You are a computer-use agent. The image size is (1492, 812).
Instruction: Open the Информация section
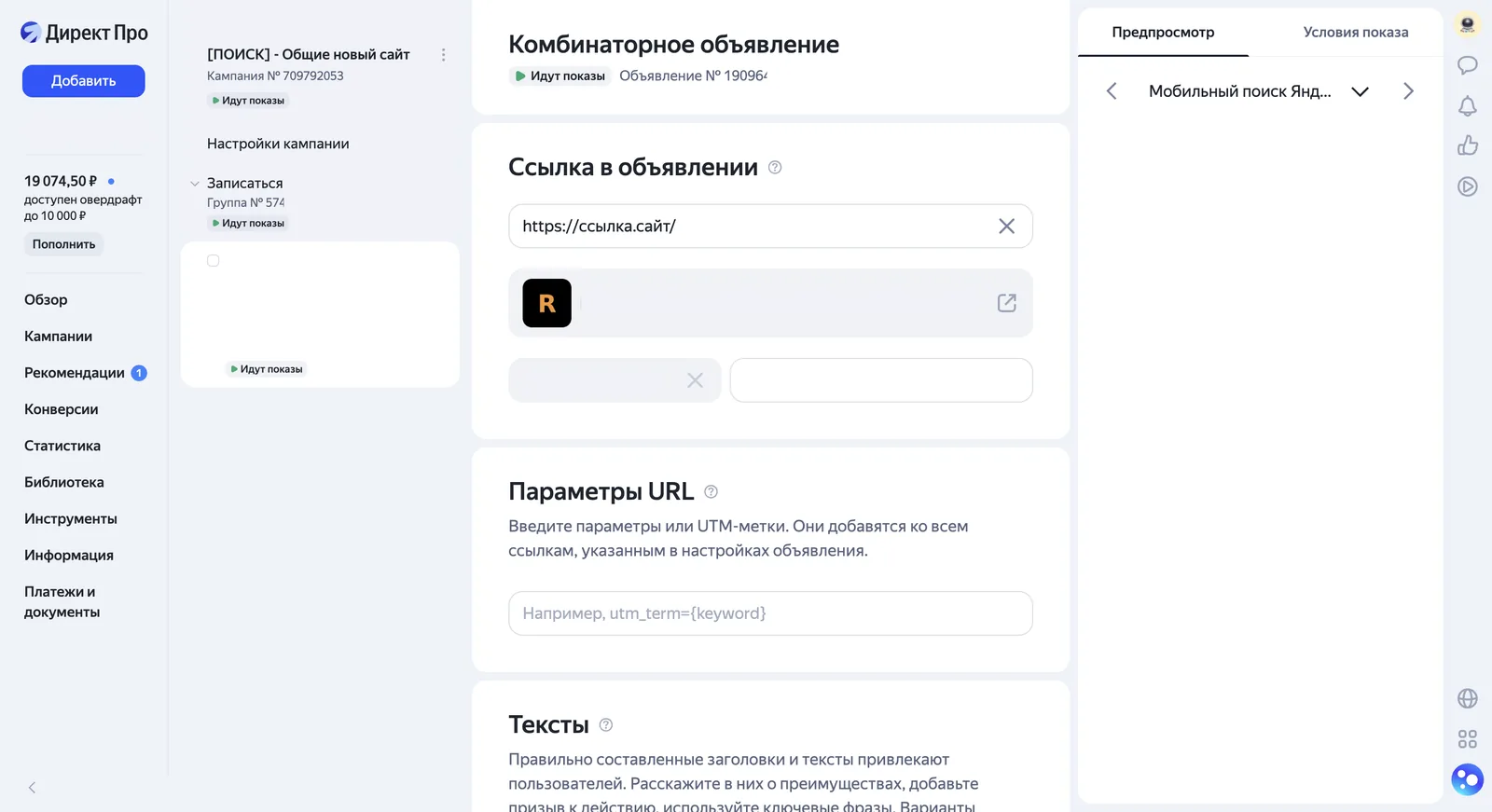point(69,555)
